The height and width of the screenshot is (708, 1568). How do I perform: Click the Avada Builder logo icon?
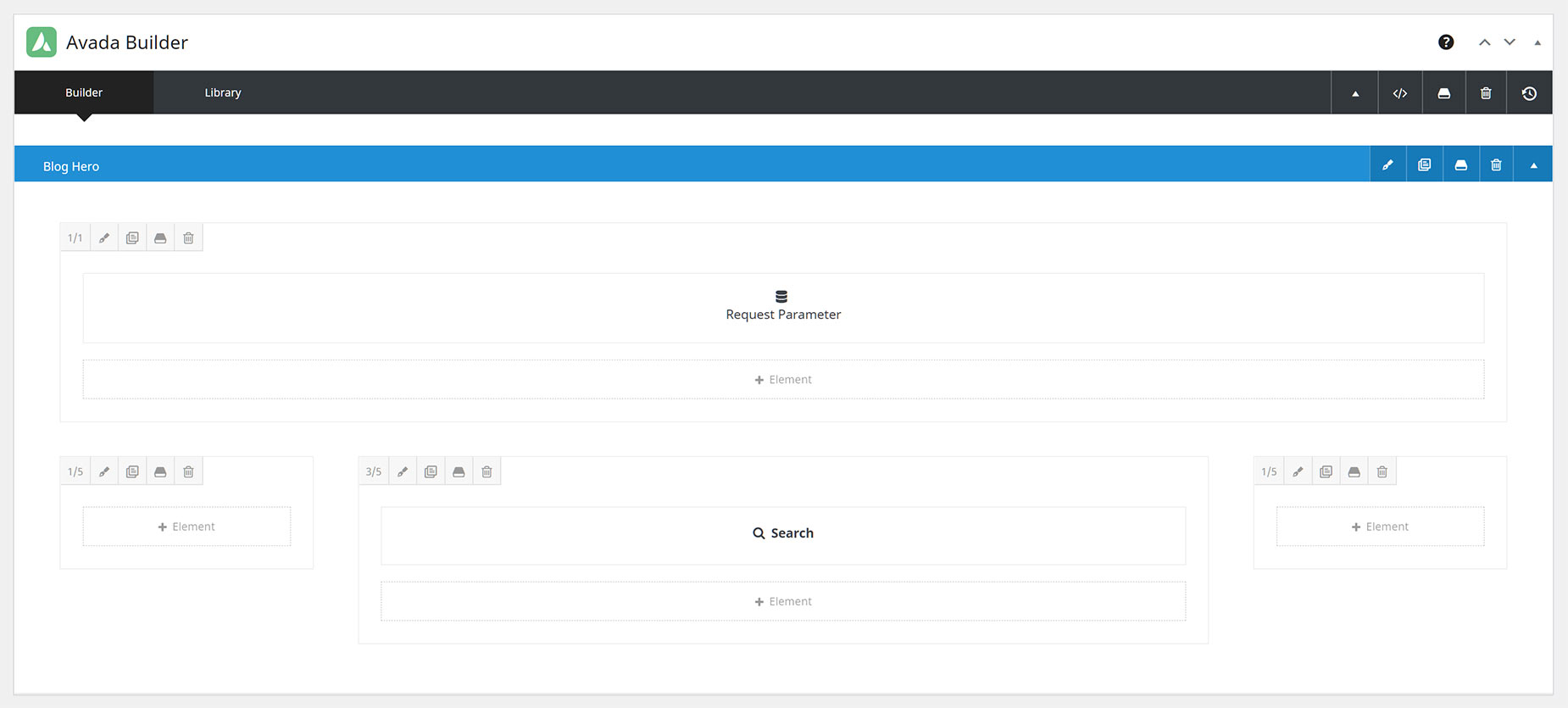(x=42, y=42)
